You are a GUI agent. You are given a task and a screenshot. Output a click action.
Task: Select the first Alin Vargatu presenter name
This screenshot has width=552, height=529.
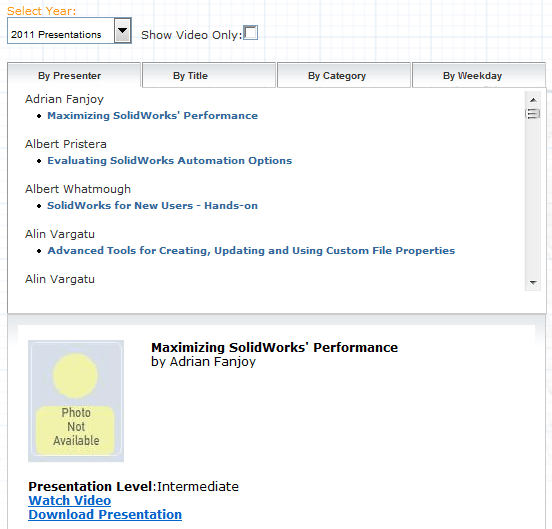pos(60,234)
